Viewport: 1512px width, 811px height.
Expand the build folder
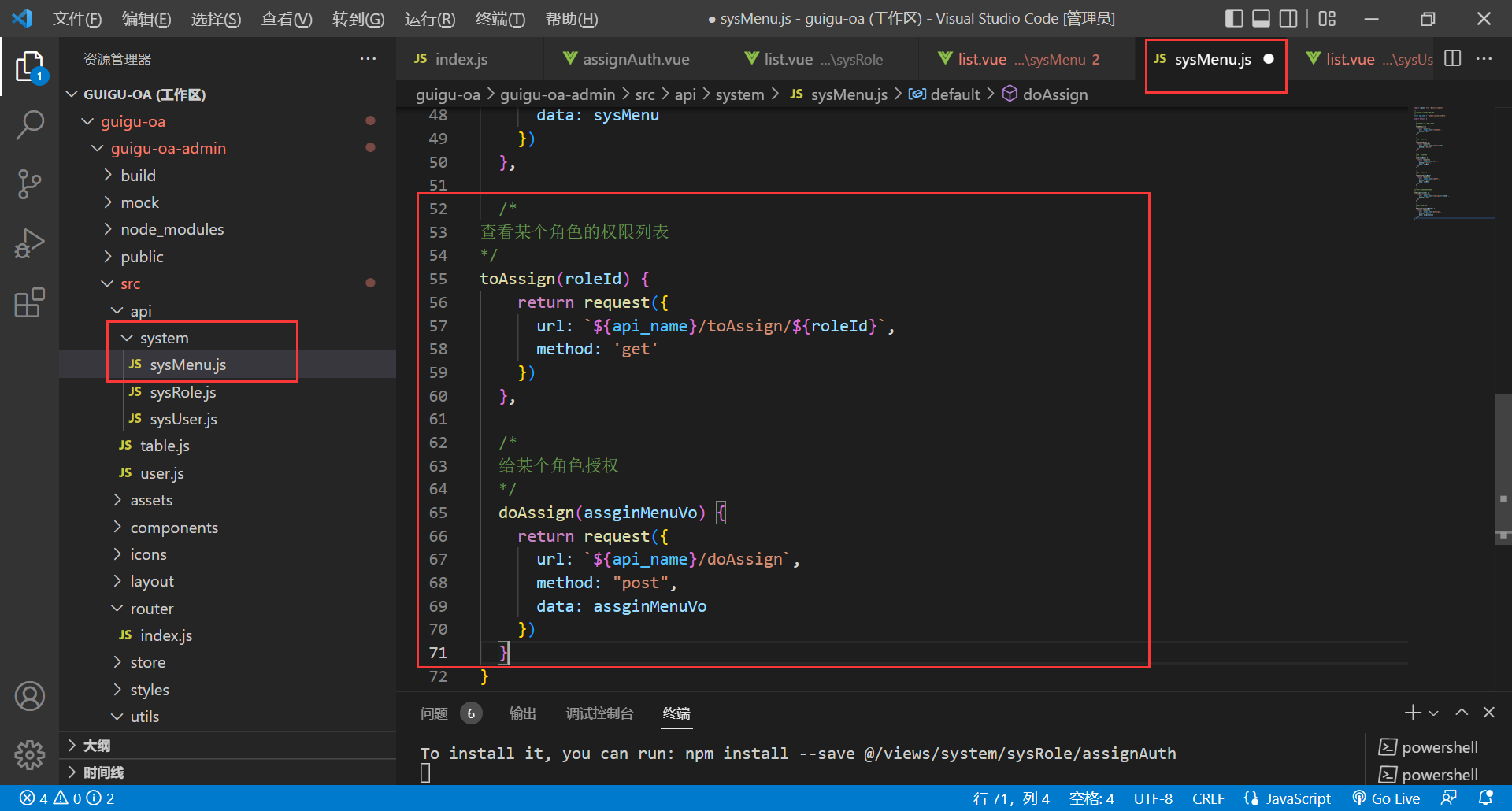point(138,176)
